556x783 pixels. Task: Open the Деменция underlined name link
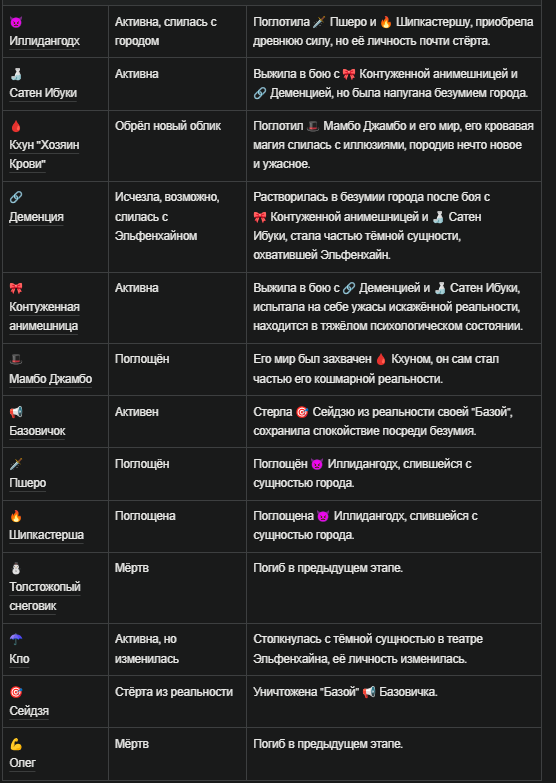tap(36, 217)
